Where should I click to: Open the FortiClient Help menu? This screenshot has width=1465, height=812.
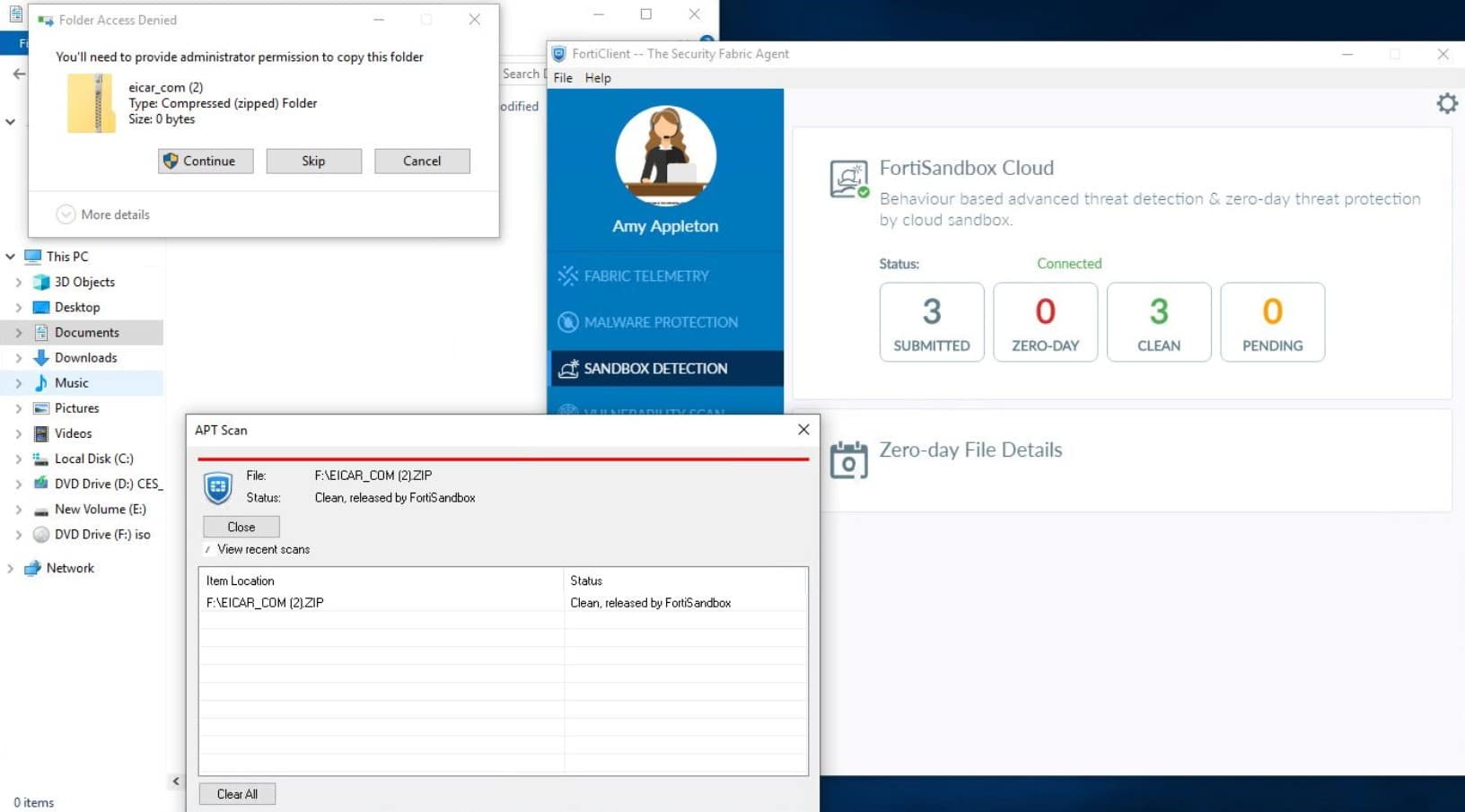click(597, 78)
